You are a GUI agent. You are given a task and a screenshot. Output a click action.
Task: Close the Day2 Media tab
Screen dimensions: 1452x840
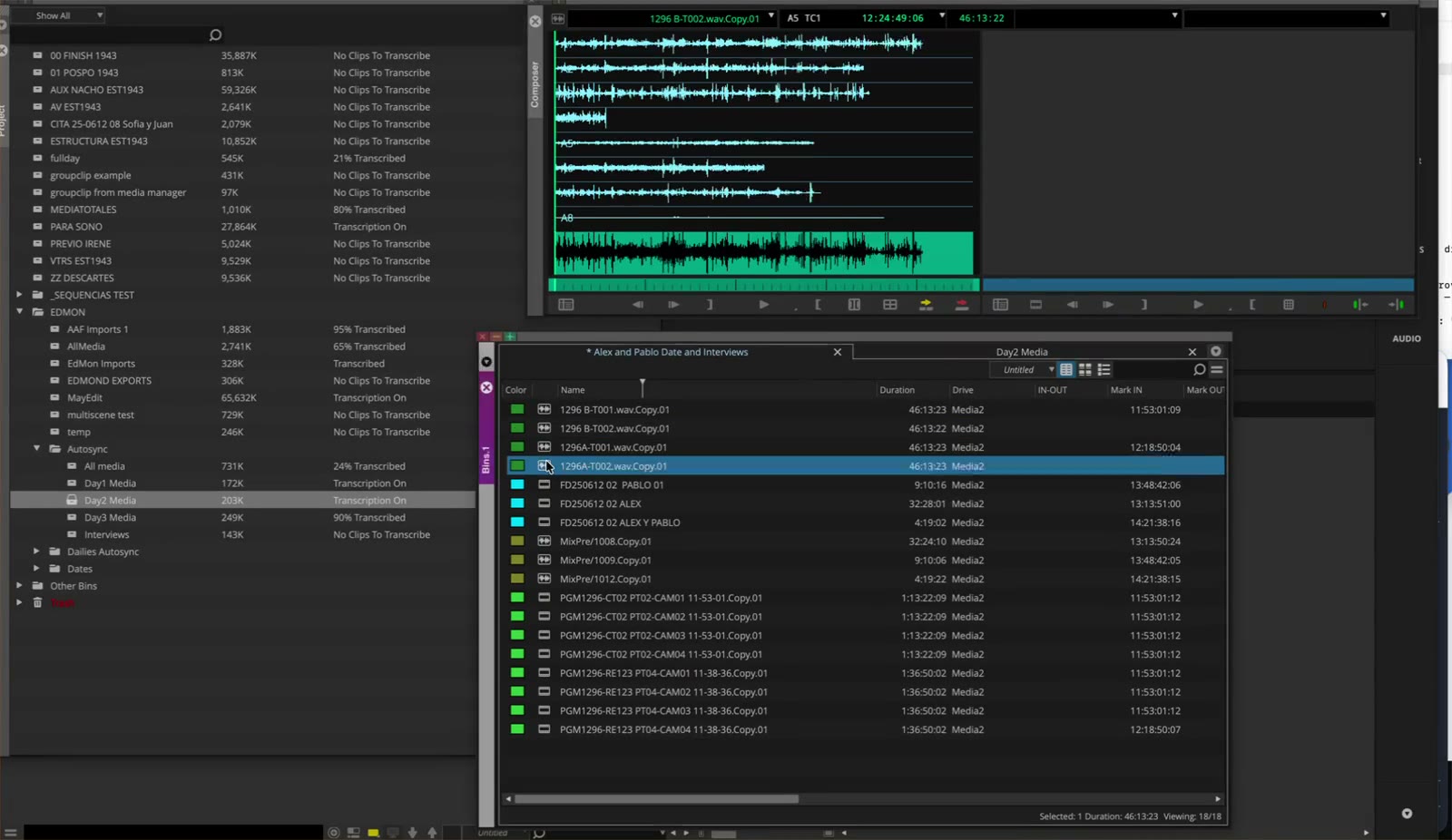point(1192,352)
